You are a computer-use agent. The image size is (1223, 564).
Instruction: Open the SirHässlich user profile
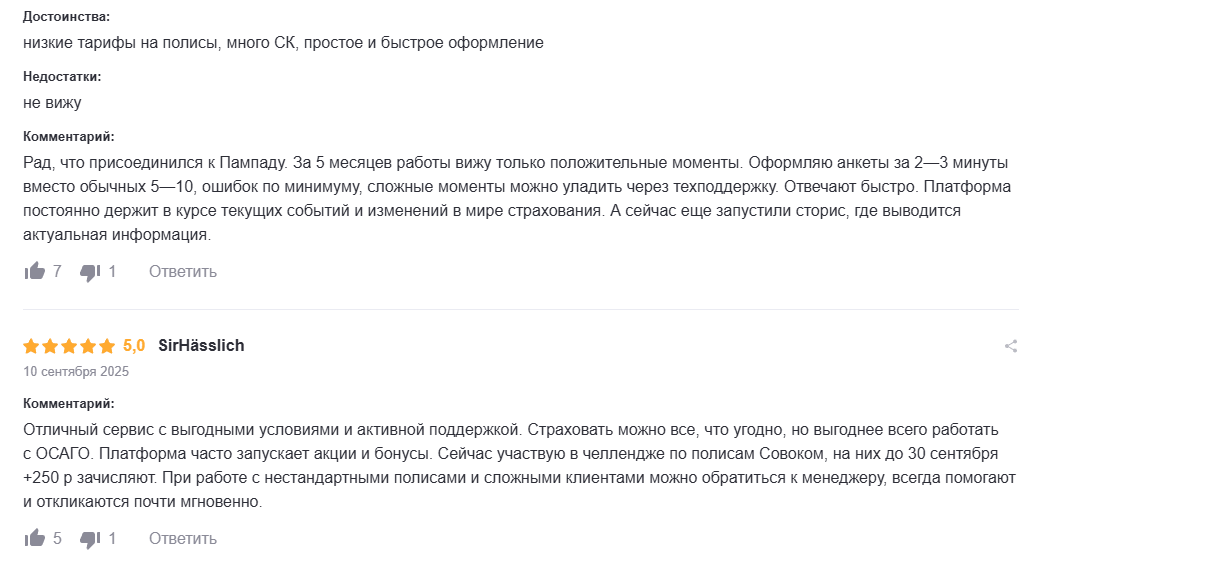201,345
